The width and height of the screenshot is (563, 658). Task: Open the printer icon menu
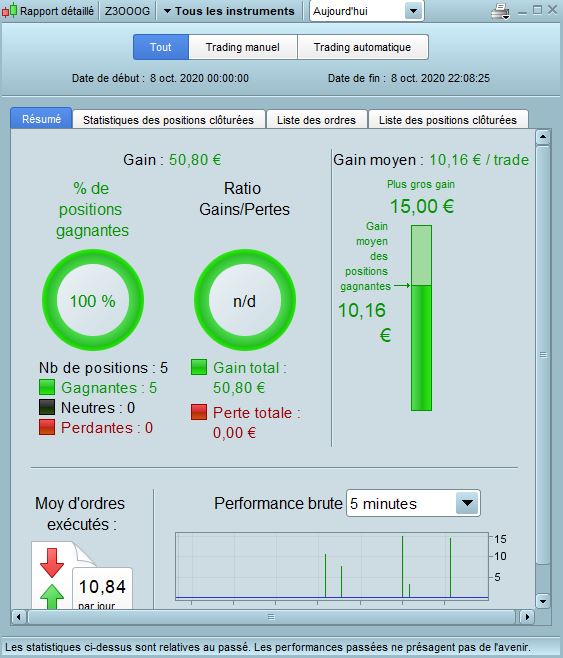pyautogui.click(x=500, y=11)
